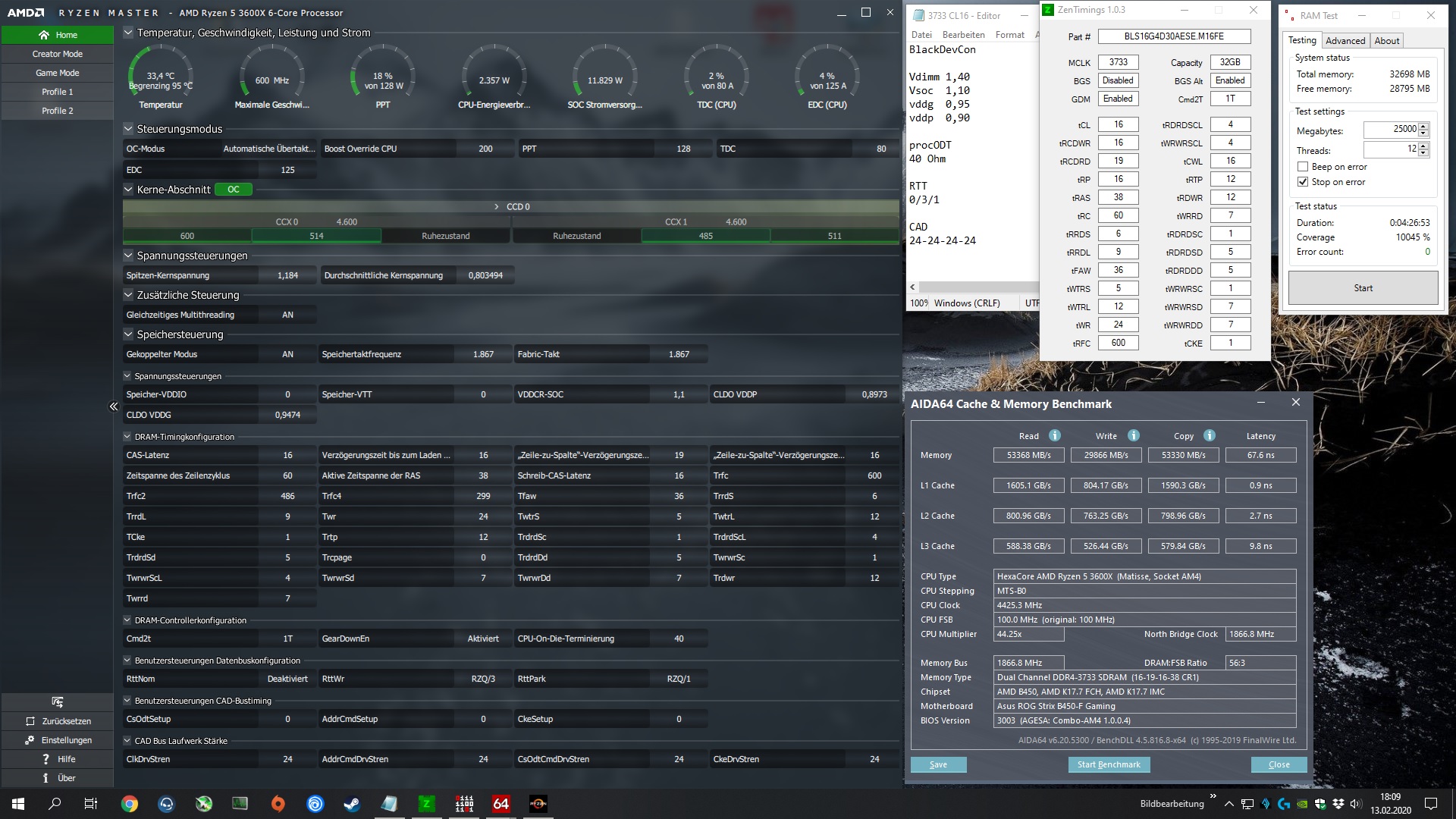Click the Start Benchmark button

point(1109,764)
